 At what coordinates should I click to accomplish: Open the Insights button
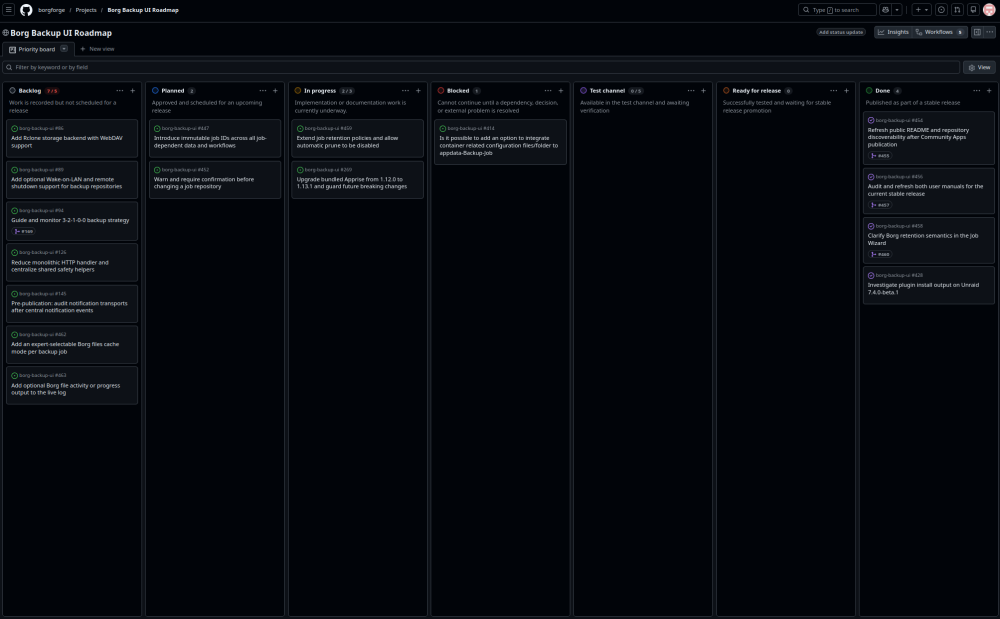point(893,32)
